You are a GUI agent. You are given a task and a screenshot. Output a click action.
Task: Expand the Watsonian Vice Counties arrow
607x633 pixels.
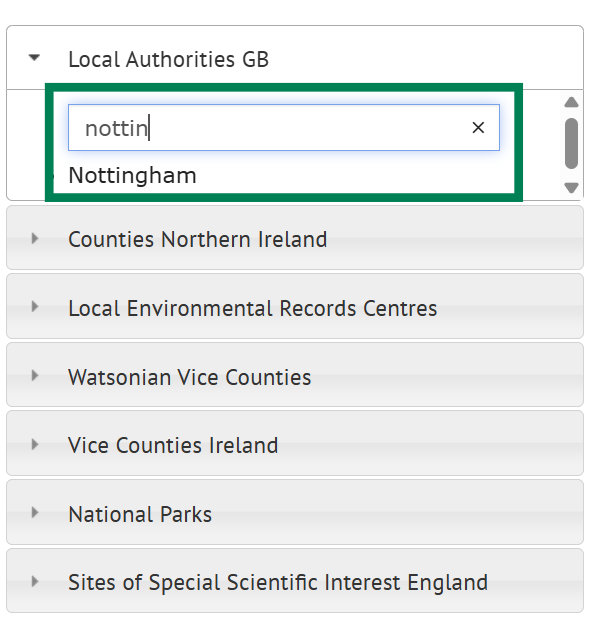[35, 376]
